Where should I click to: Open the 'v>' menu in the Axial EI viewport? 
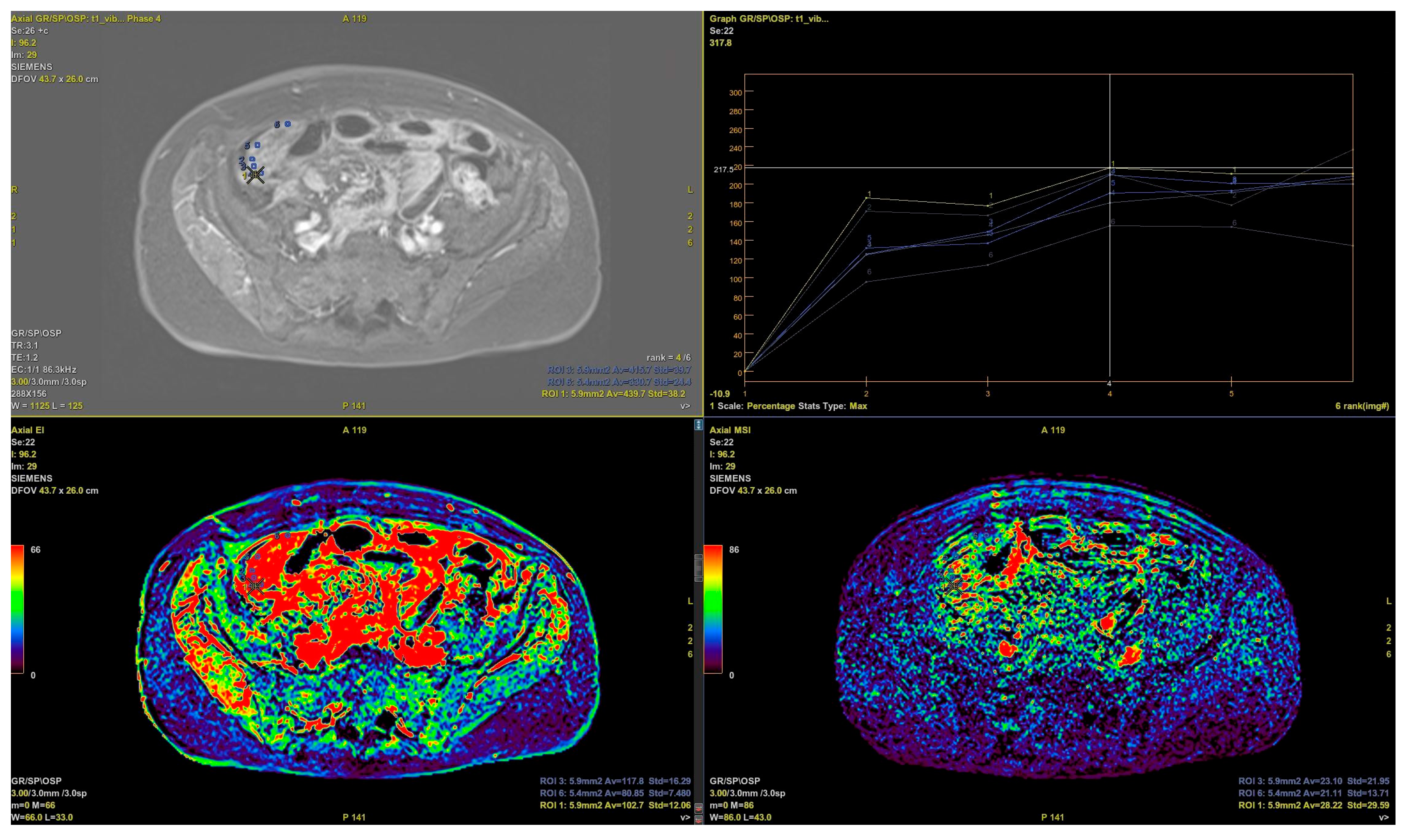pos(685,817)
